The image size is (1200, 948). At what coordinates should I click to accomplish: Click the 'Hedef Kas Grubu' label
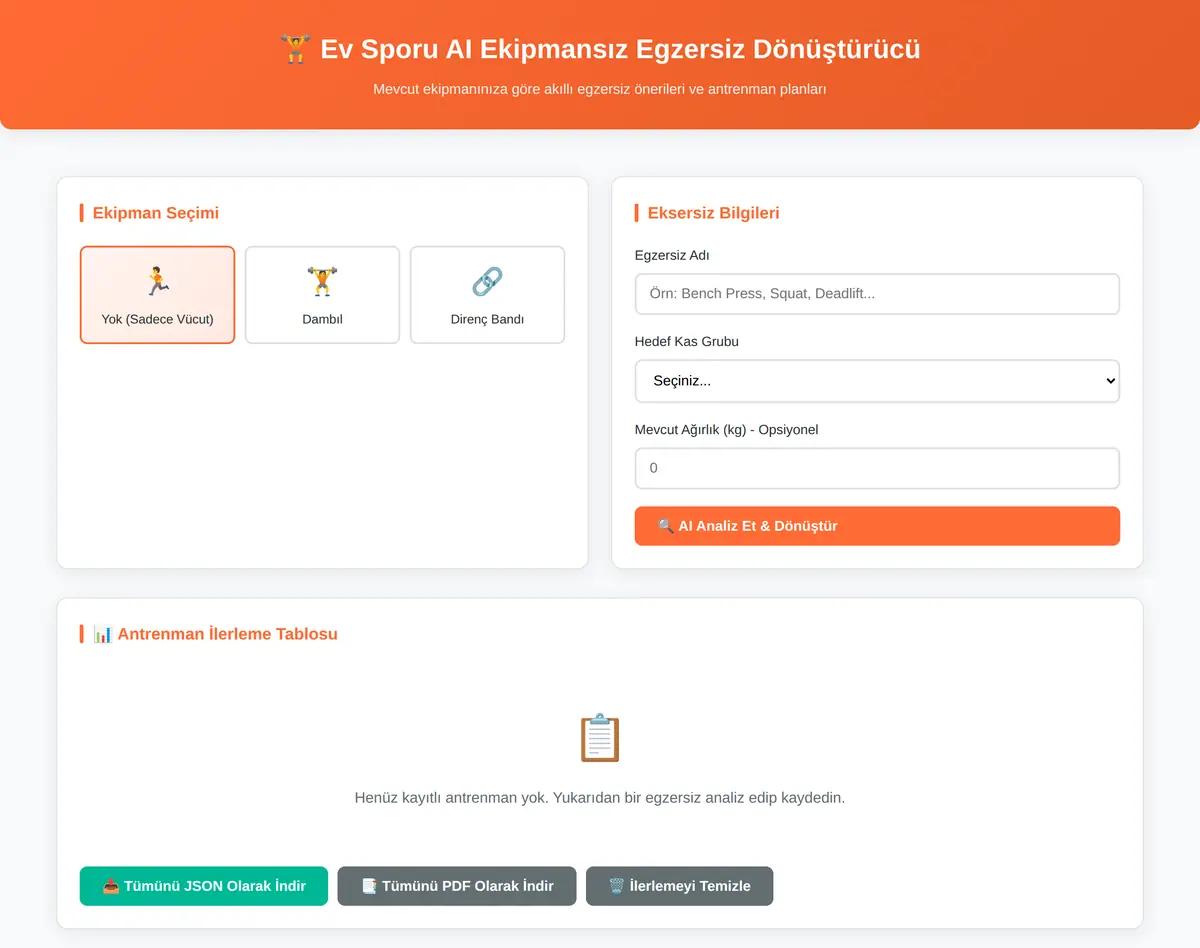click(x=687, y=342)
